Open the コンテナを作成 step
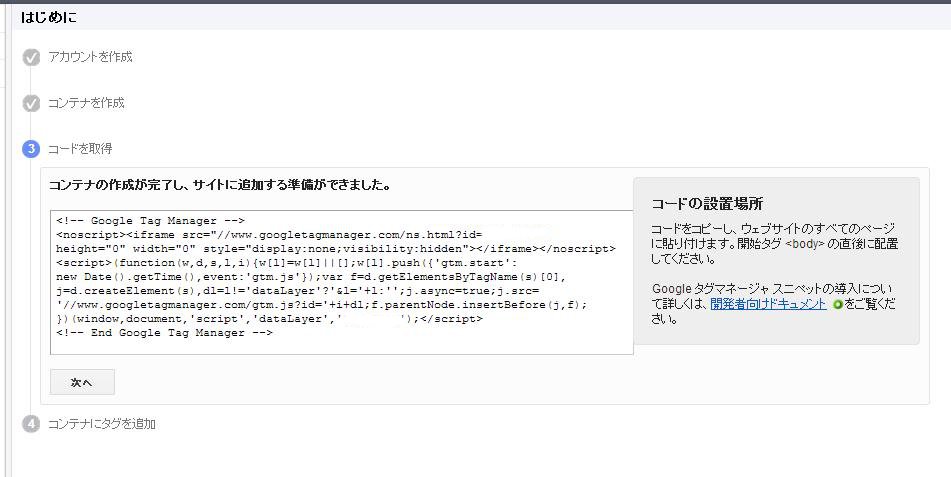951x477 pixels. [87, 103]
